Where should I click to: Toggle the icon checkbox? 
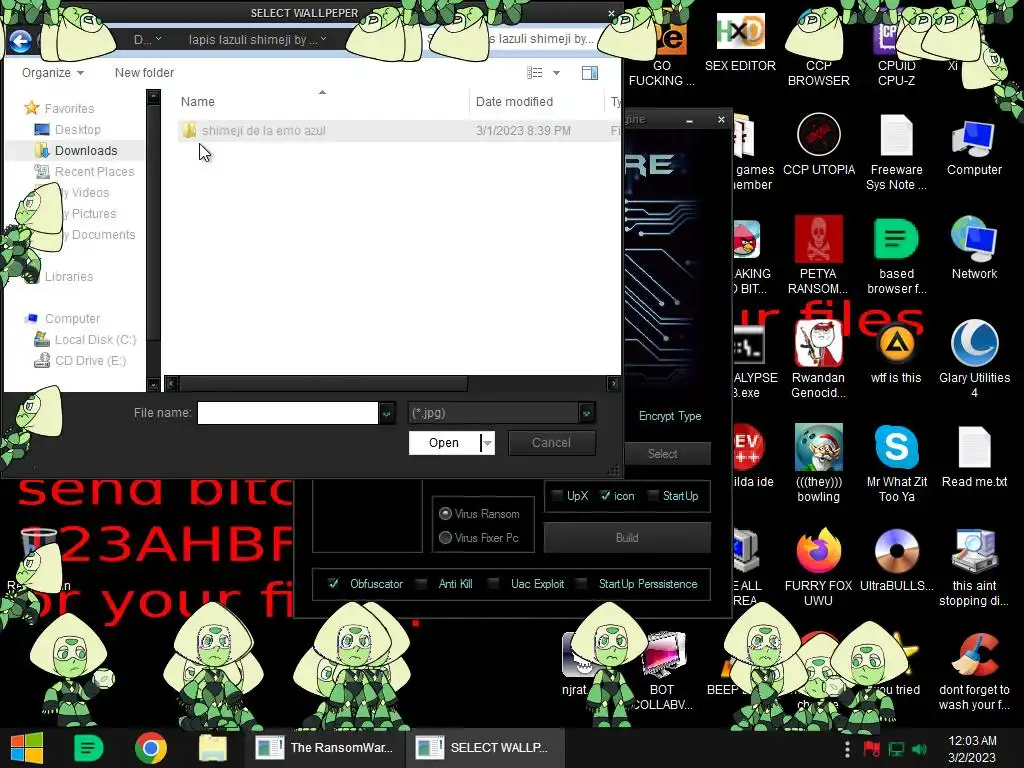605,496
